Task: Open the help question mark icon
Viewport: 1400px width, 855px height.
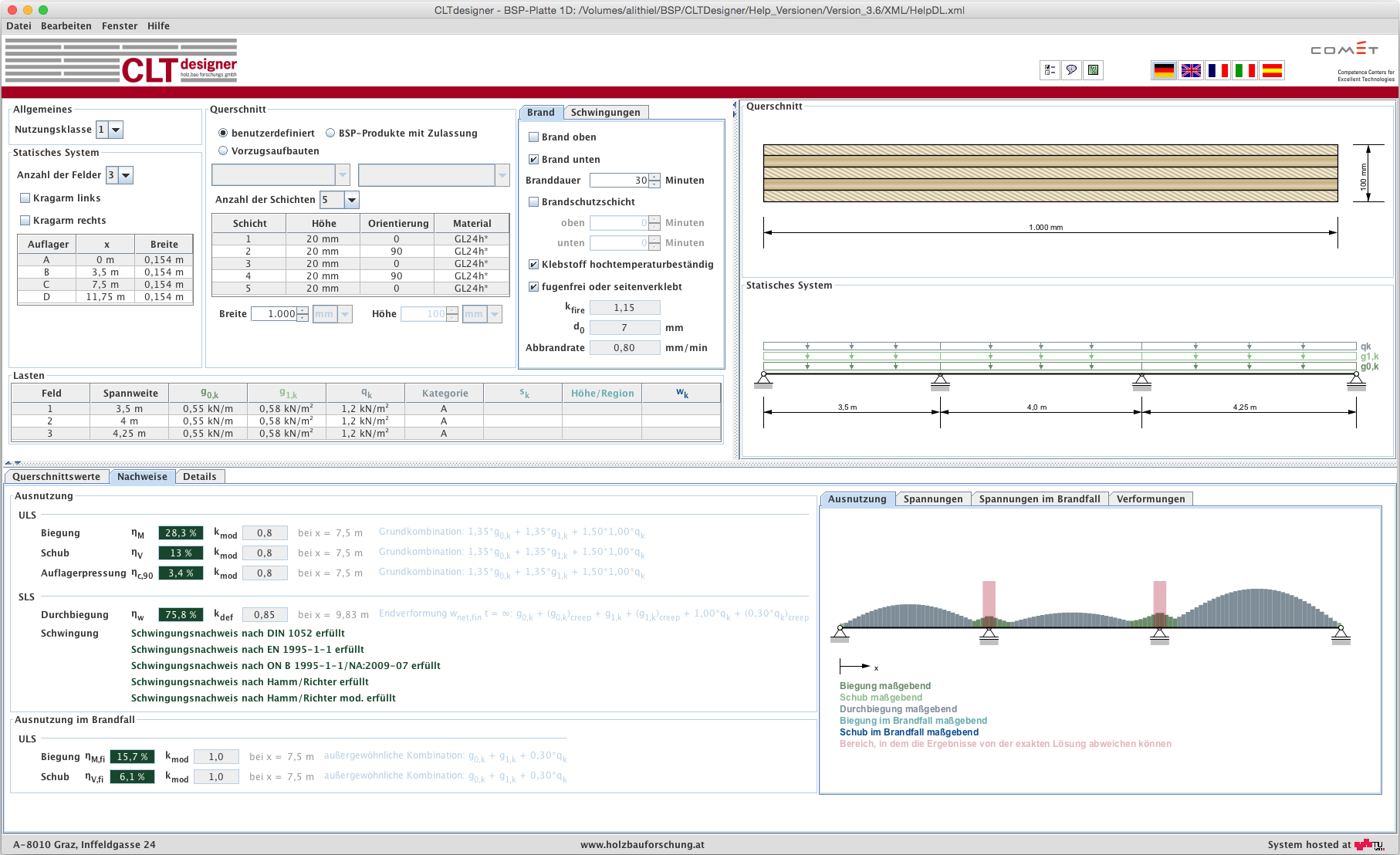Action: pyautogui.click(x=1093, y=70)
